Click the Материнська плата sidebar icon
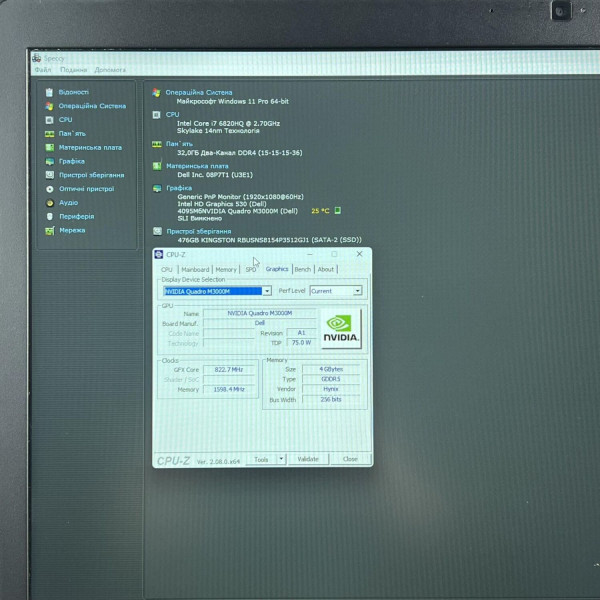 (50, 148)
